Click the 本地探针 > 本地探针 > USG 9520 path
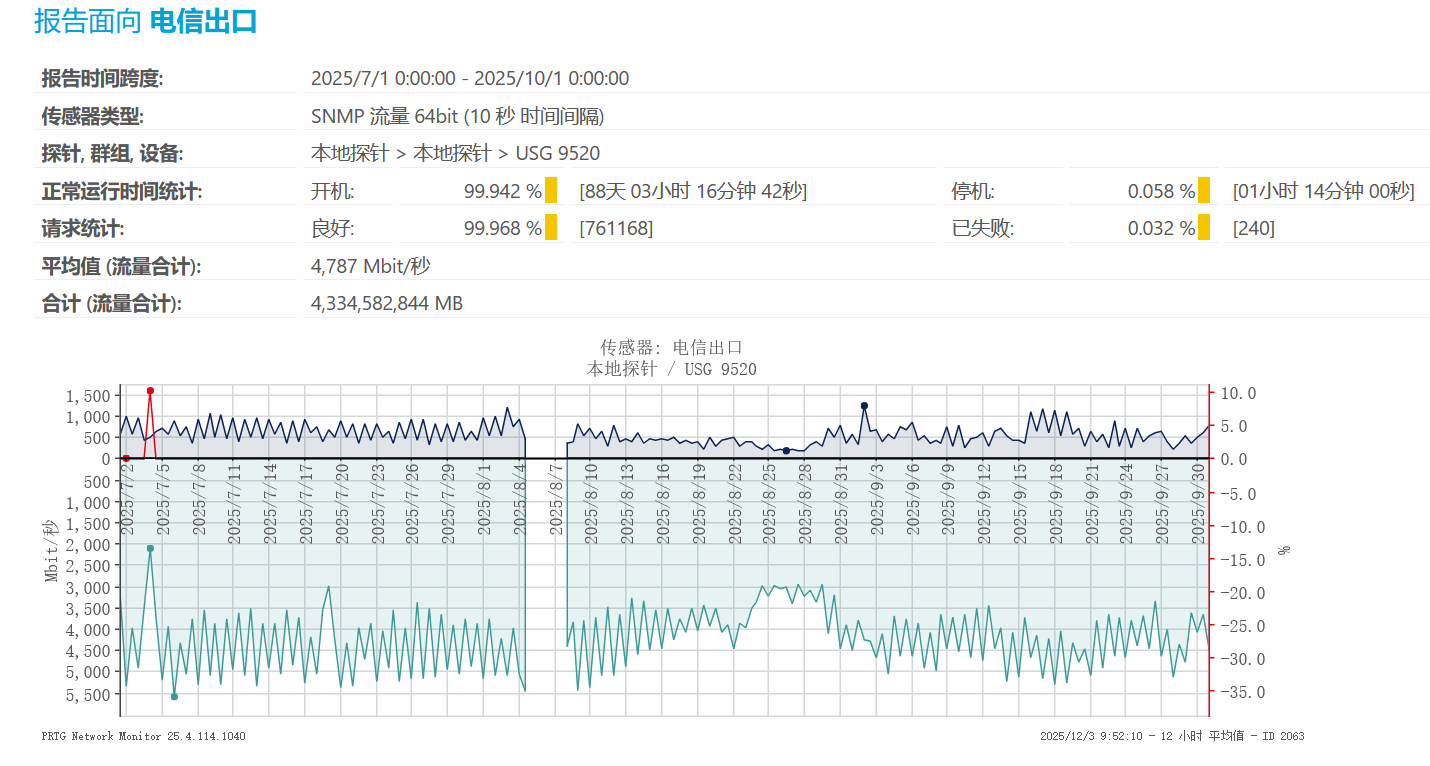 455,153
